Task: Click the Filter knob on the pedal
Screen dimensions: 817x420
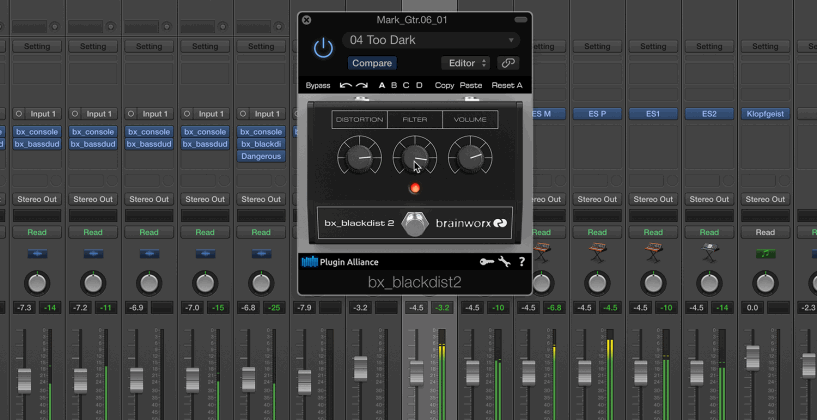Action: click(x=415, y=157)
